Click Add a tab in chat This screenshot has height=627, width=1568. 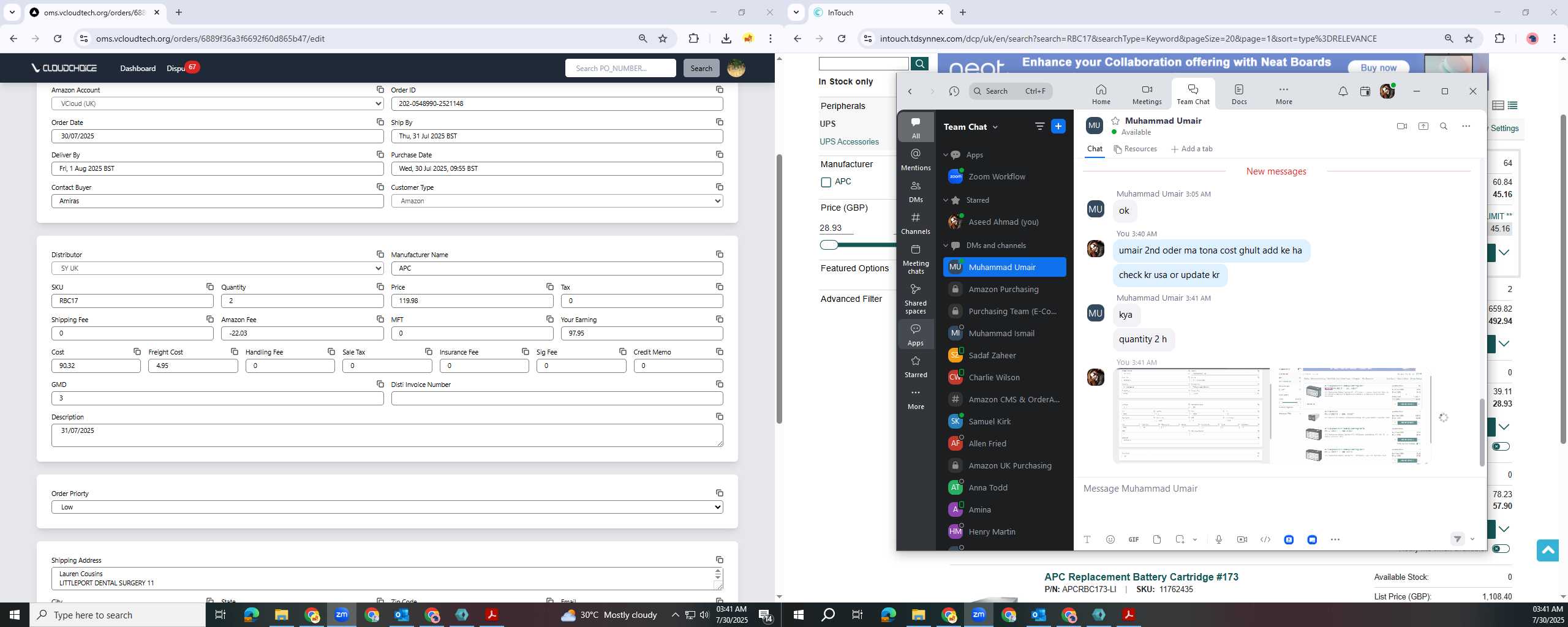(x=1191, y=149)
